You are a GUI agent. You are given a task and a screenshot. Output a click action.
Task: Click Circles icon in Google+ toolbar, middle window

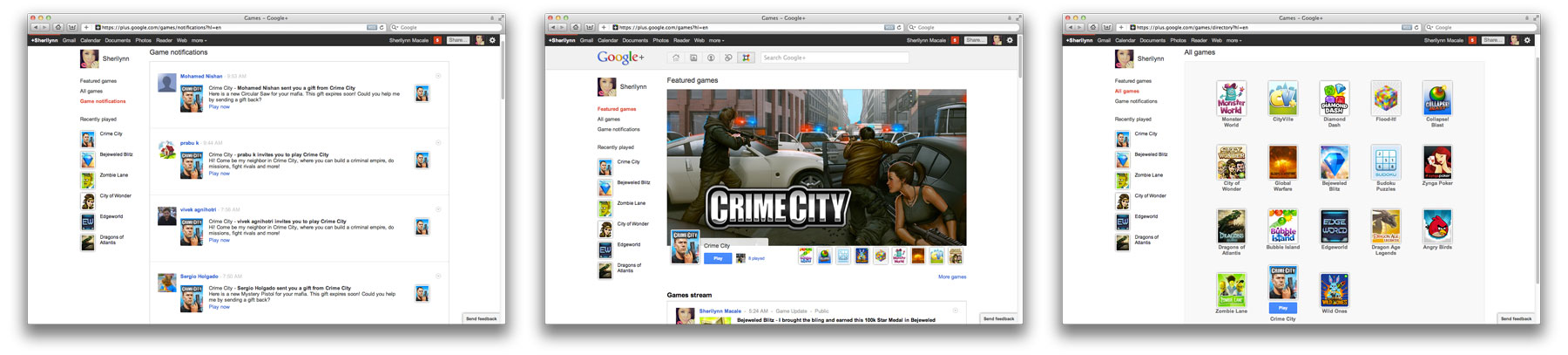(x=728, y=58)
